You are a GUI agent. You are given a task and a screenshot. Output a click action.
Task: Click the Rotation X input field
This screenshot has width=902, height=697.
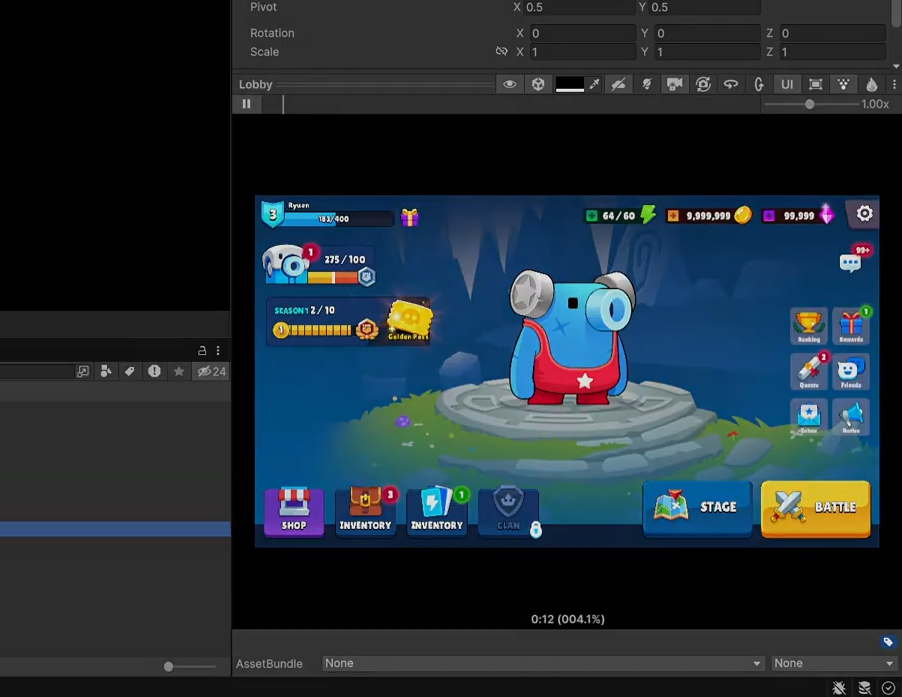580,33
